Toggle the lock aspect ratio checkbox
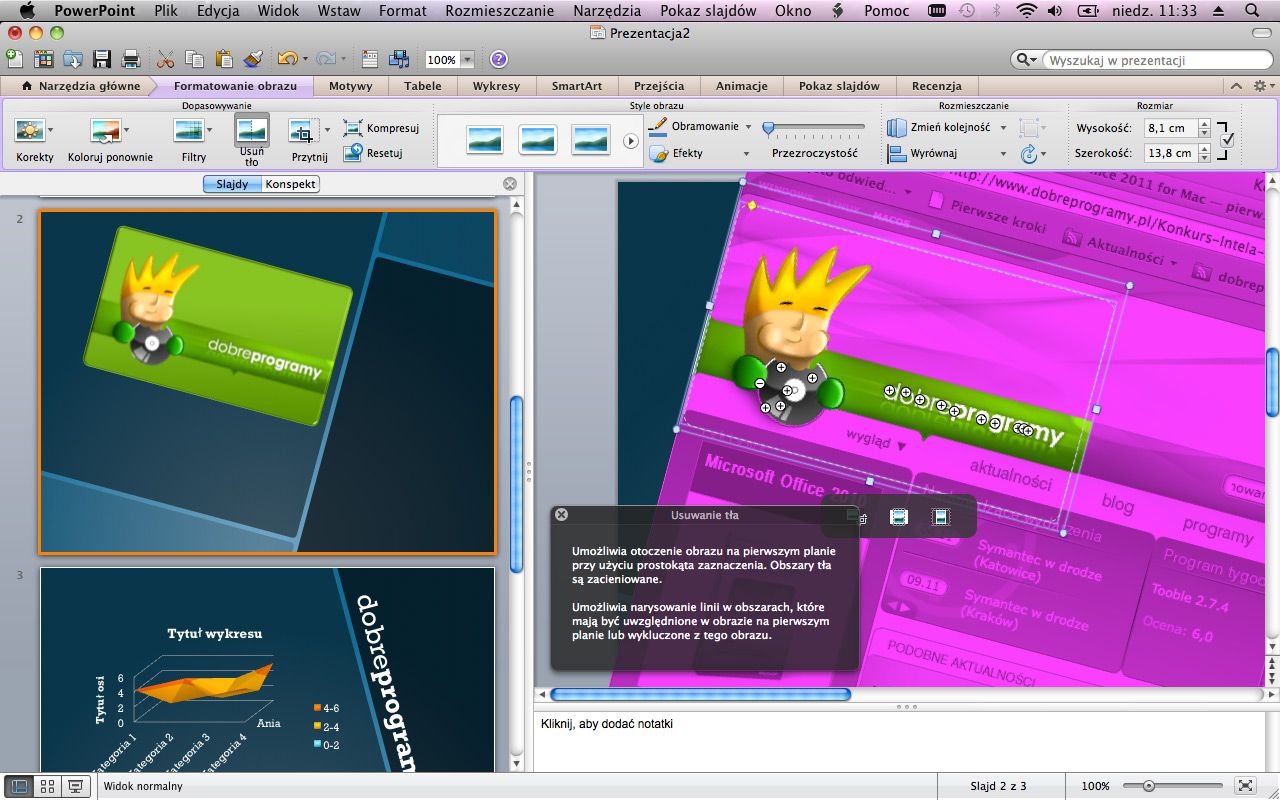This screenshot has height=800, width=1280. click(1228, 140)
